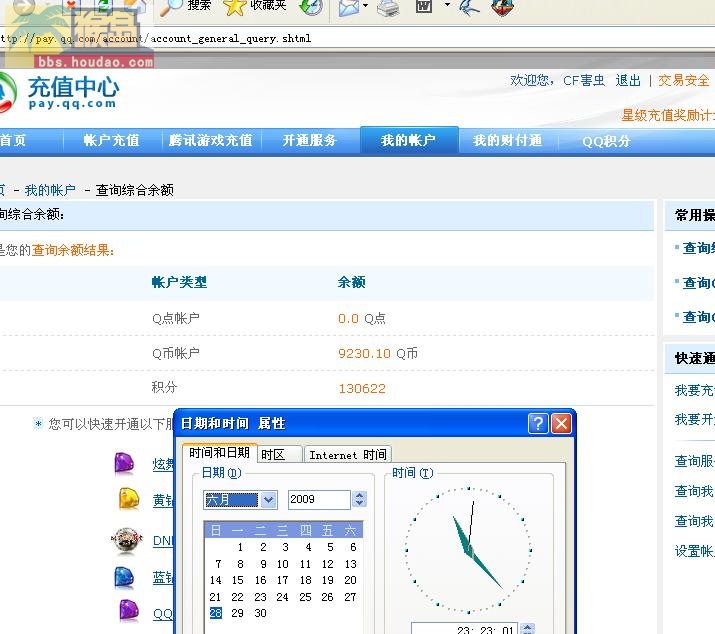Close the 日期和时间 属性 dialog
The width and height of the screenshot is (715, 634).
pyautogui.click(x=561, y=424)
